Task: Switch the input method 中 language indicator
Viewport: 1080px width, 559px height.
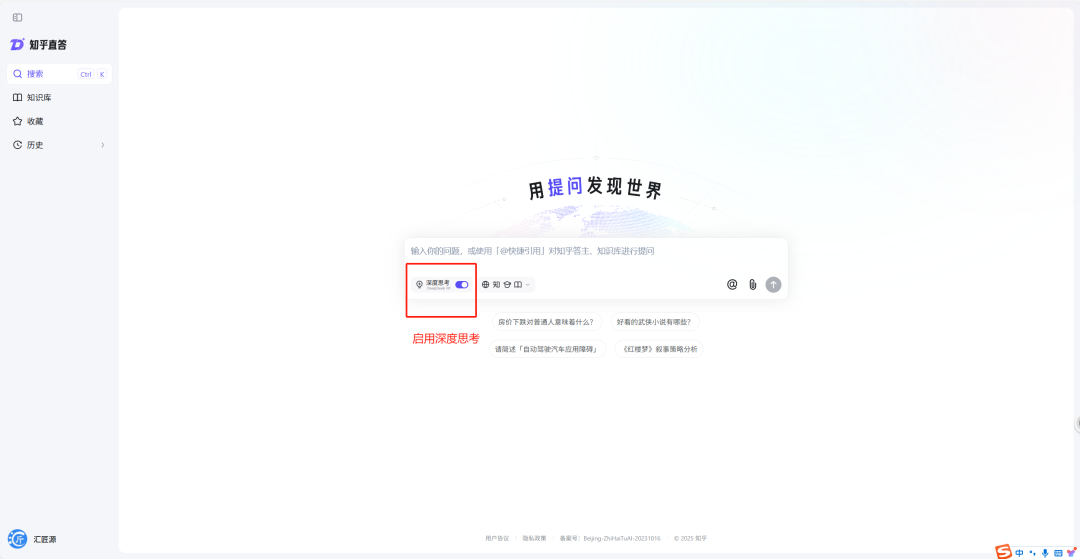Action: point(1019,553)
